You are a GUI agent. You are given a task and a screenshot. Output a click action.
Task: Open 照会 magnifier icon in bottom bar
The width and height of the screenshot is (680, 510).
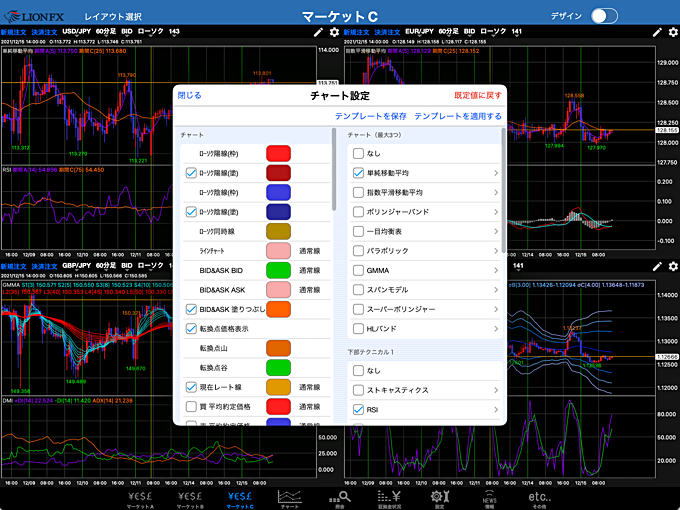[x=340, y=499]
